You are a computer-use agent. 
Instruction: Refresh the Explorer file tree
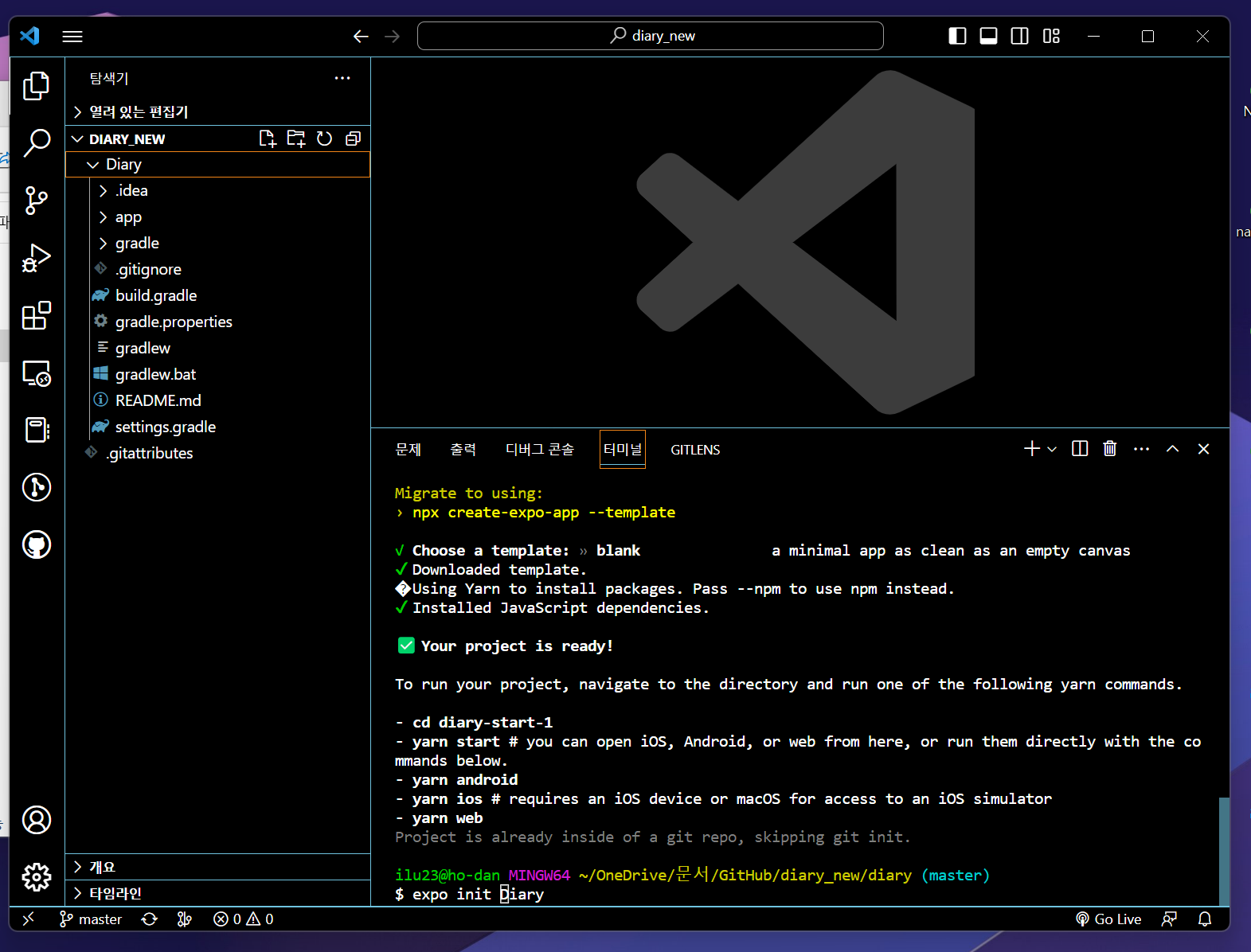[324, 139]
